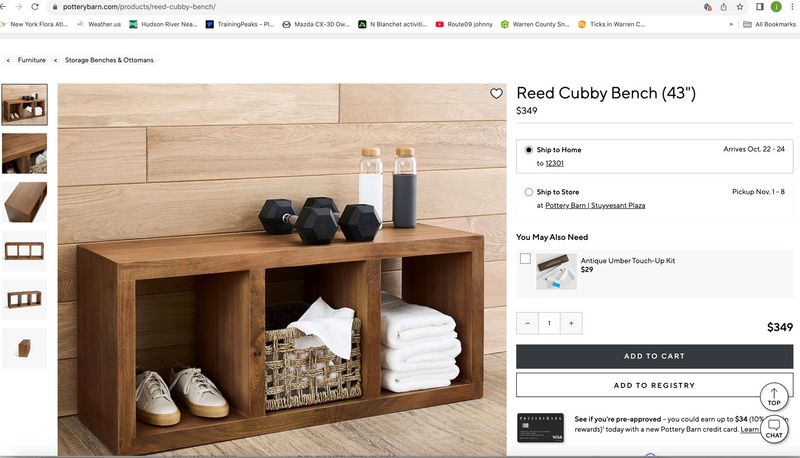Open Storage Benches & Ottomans breadcrumb
The image size is (800, 458).
[x=109, y=60]
